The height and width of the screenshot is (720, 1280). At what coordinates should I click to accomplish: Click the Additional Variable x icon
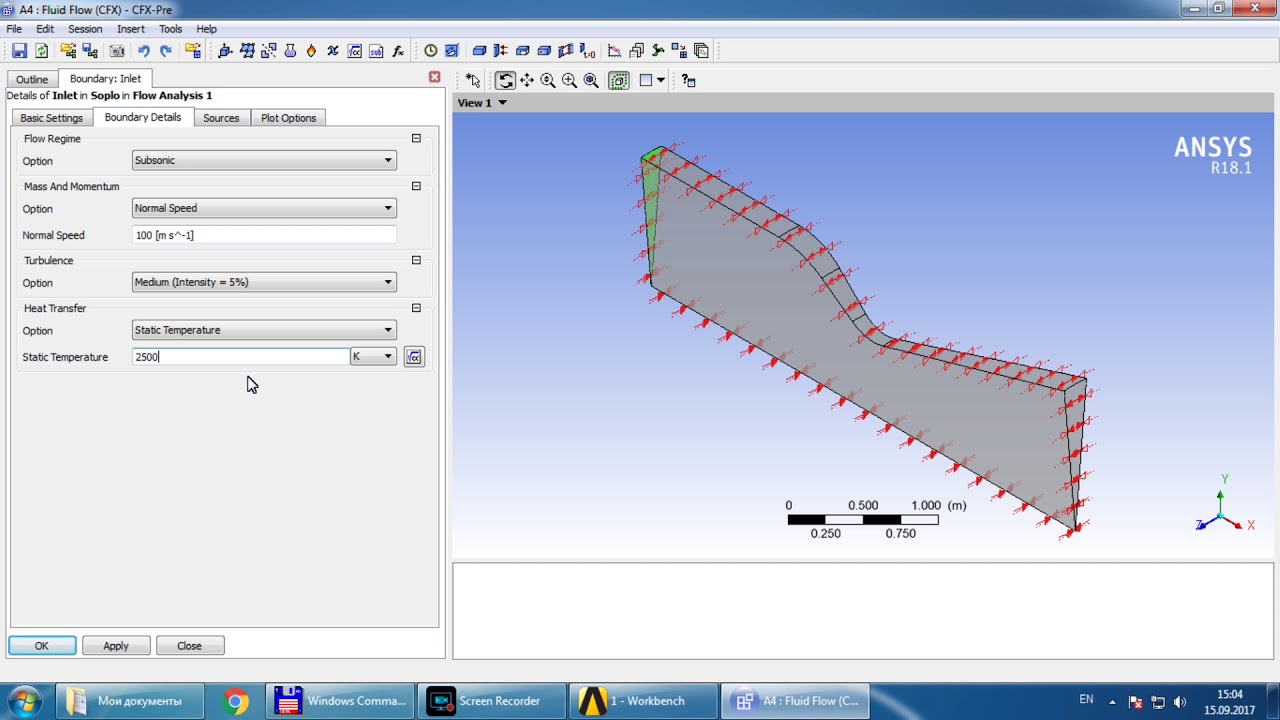coord(333,51)
